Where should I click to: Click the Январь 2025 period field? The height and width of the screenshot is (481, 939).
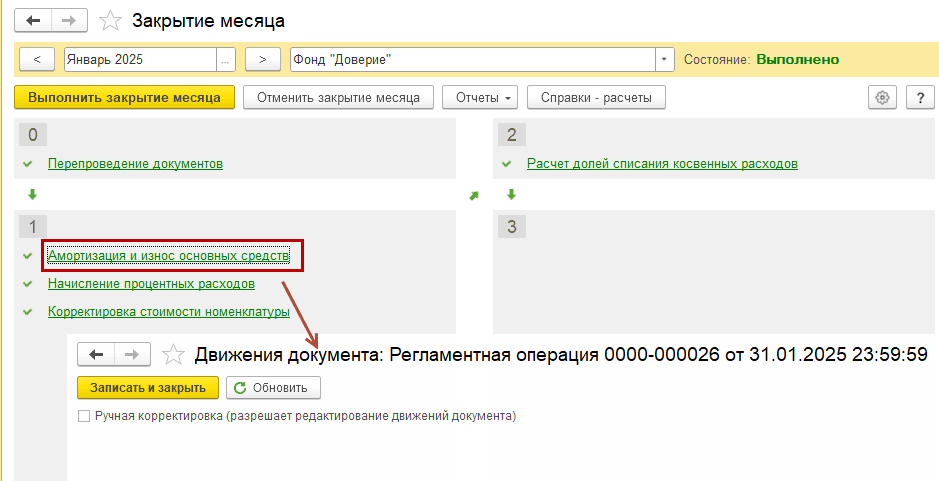[x=140, y=59]
